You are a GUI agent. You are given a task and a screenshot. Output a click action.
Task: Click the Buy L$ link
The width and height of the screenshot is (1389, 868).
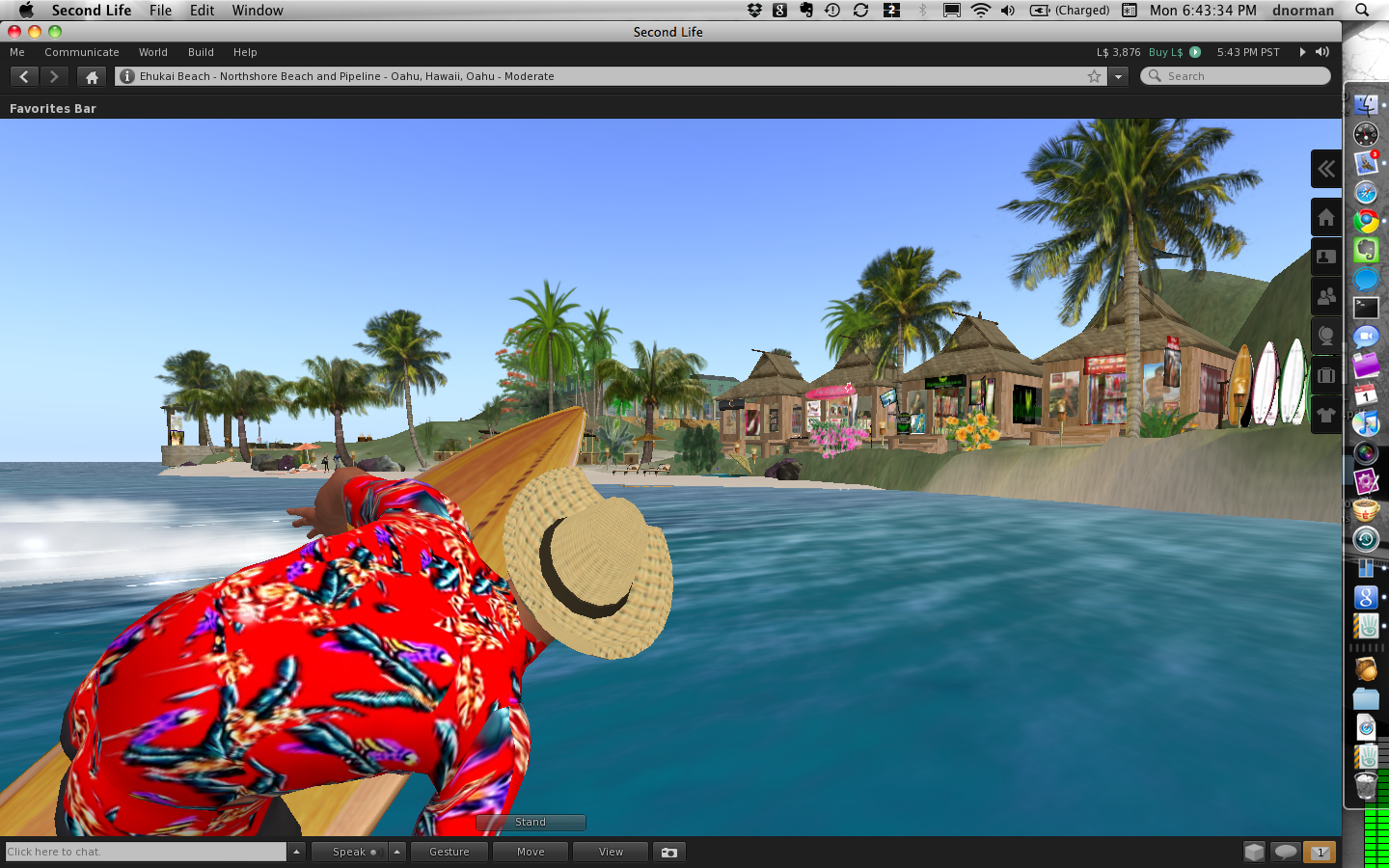(x=1165, y=52)
